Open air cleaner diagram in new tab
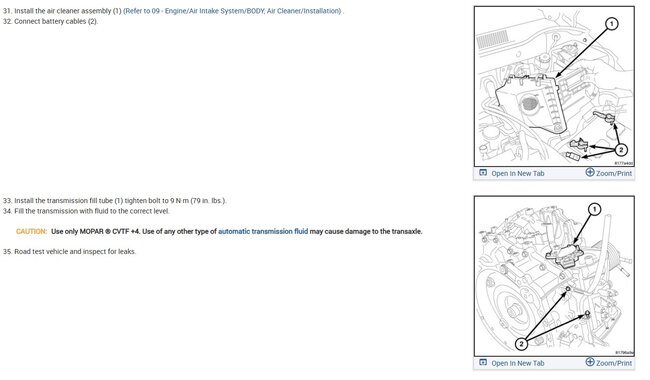Image resolution: width=650 pixels, height=380 pixels. [517, 173]
